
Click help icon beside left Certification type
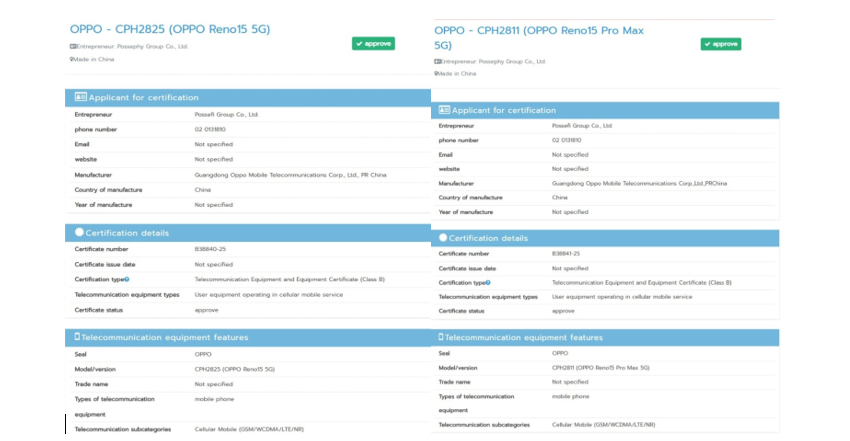(x=126, y=280)
